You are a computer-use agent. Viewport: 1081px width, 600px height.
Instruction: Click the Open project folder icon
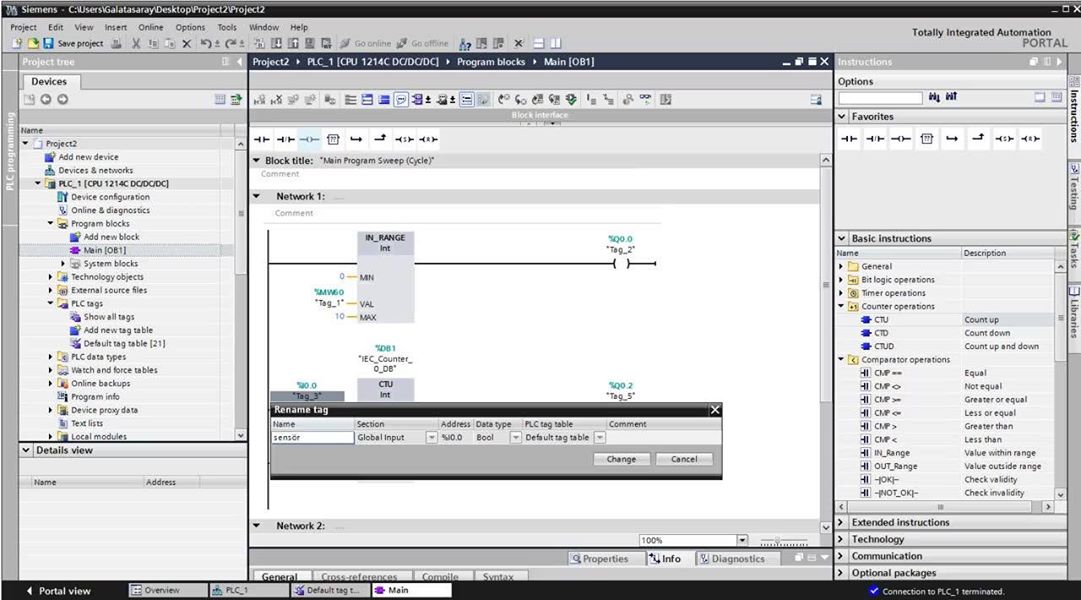point(32,43)
